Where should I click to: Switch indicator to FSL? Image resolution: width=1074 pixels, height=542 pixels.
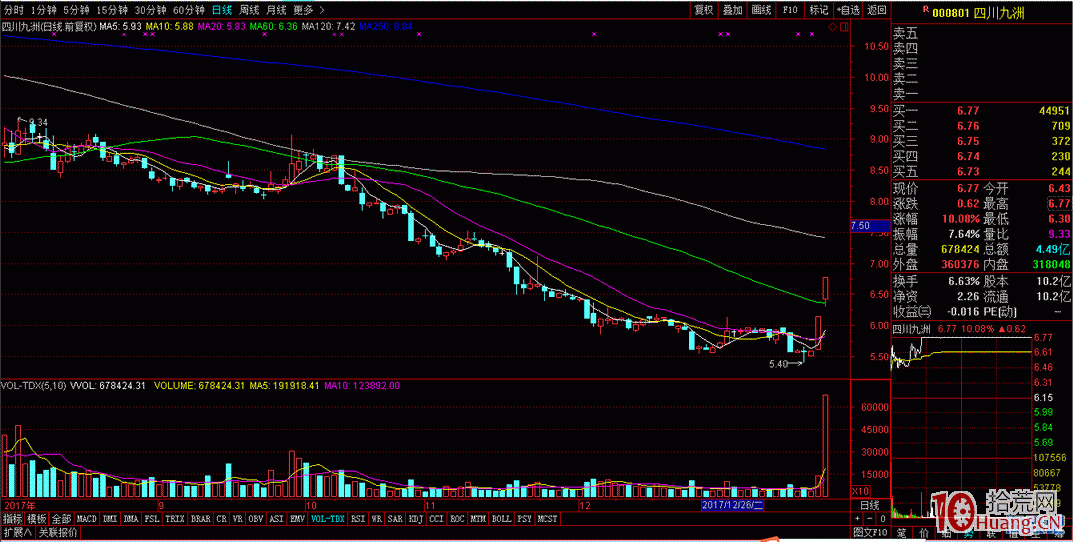click(152, 519)
